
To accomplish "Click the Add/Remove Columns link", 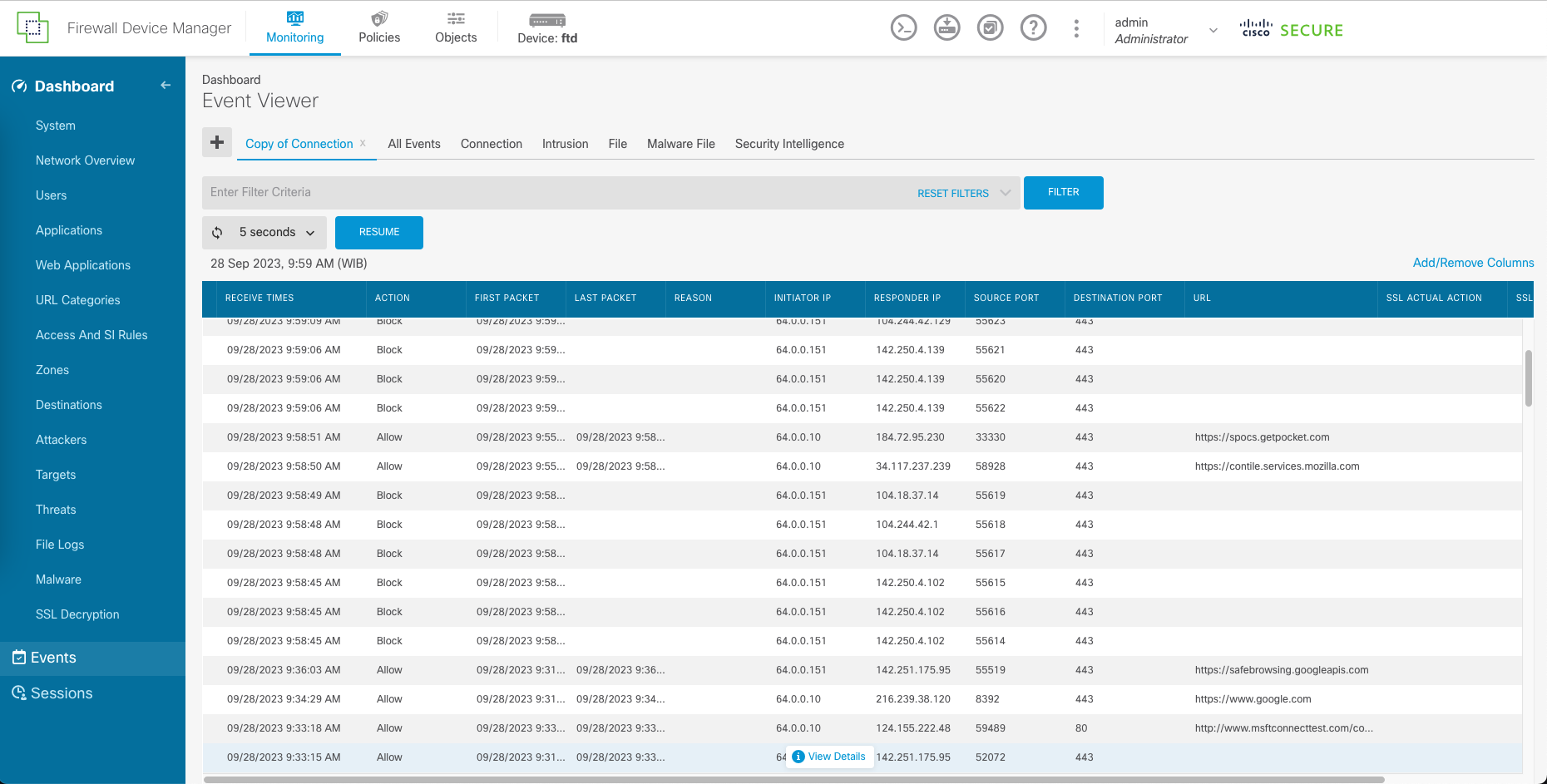I will coord(1472,263).
